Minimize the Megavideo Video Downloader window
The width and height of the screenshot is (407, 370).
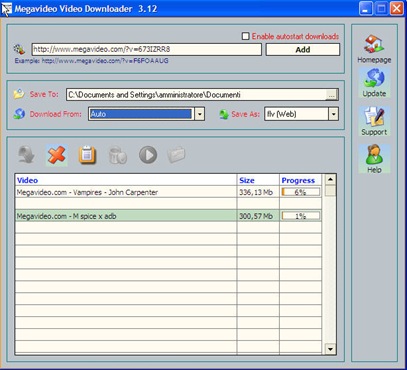pos(366,9)
